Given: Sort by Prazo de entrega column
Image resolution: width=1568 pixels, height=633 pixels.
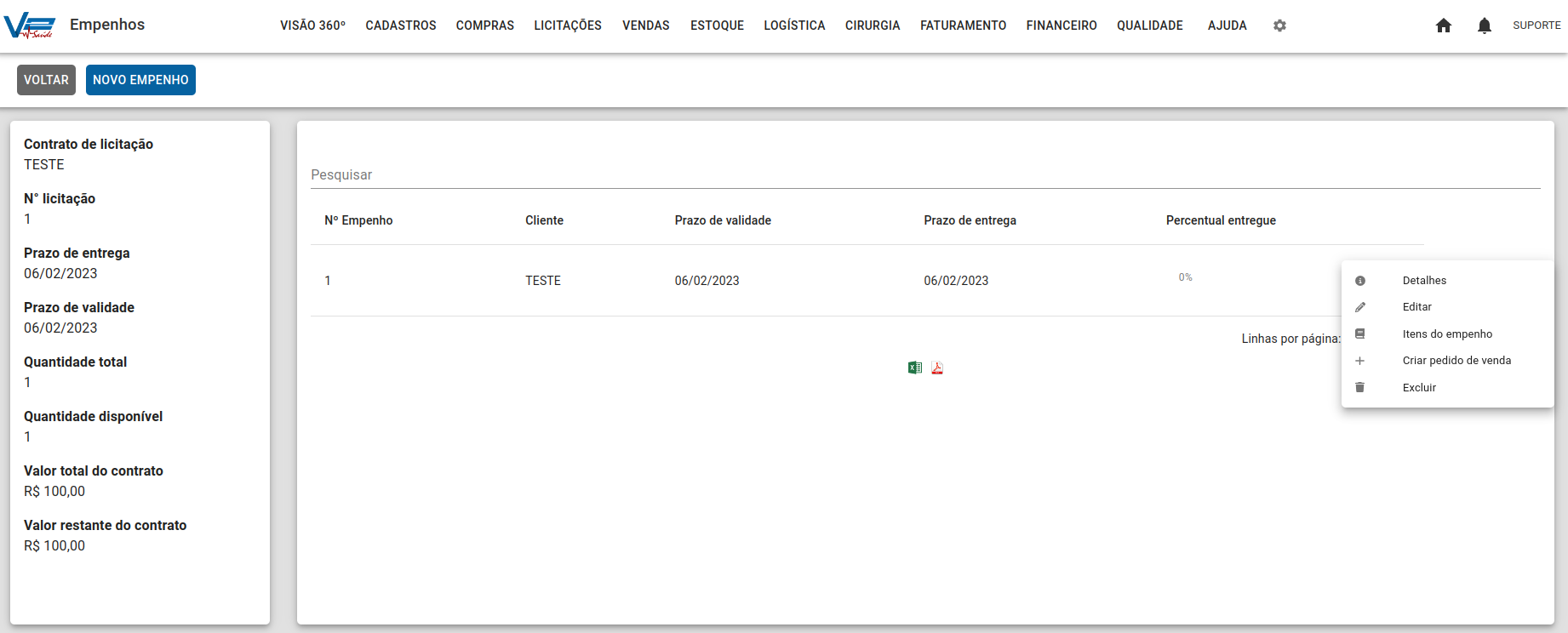Looking at the screenshot, I should tap(970, 220).
